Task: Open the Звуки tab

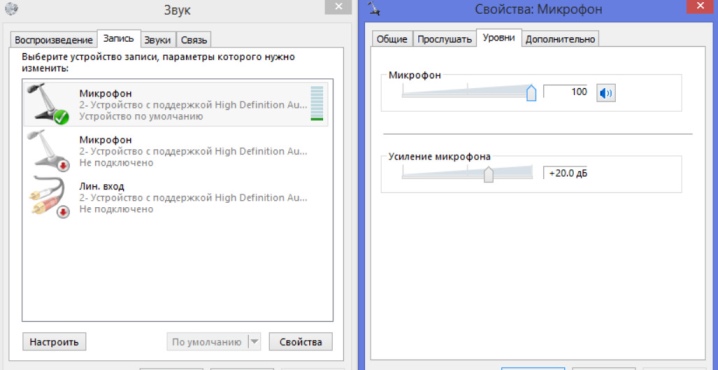Action: coord(158,40)
